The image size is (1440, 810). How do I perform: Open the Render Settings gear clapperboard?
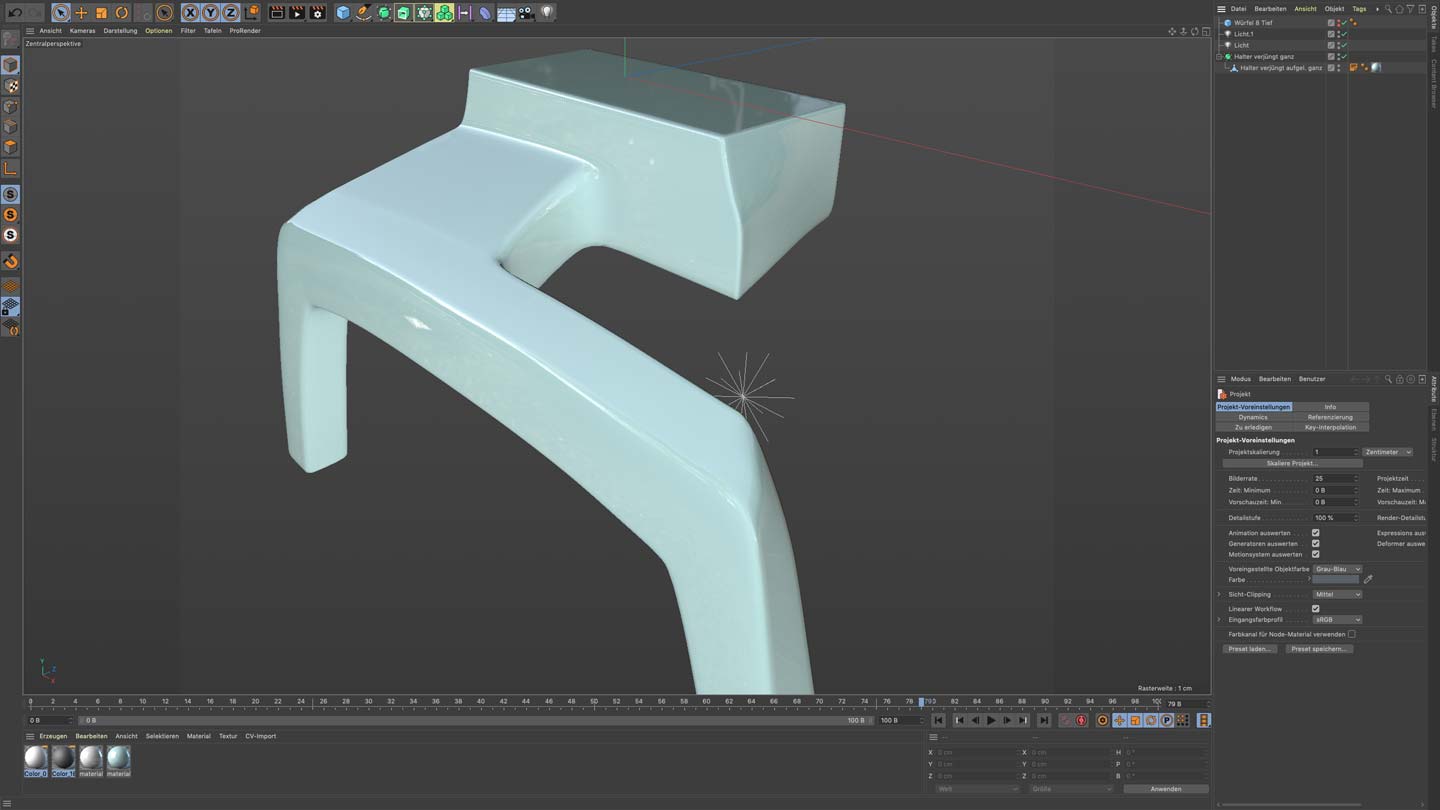318,13
